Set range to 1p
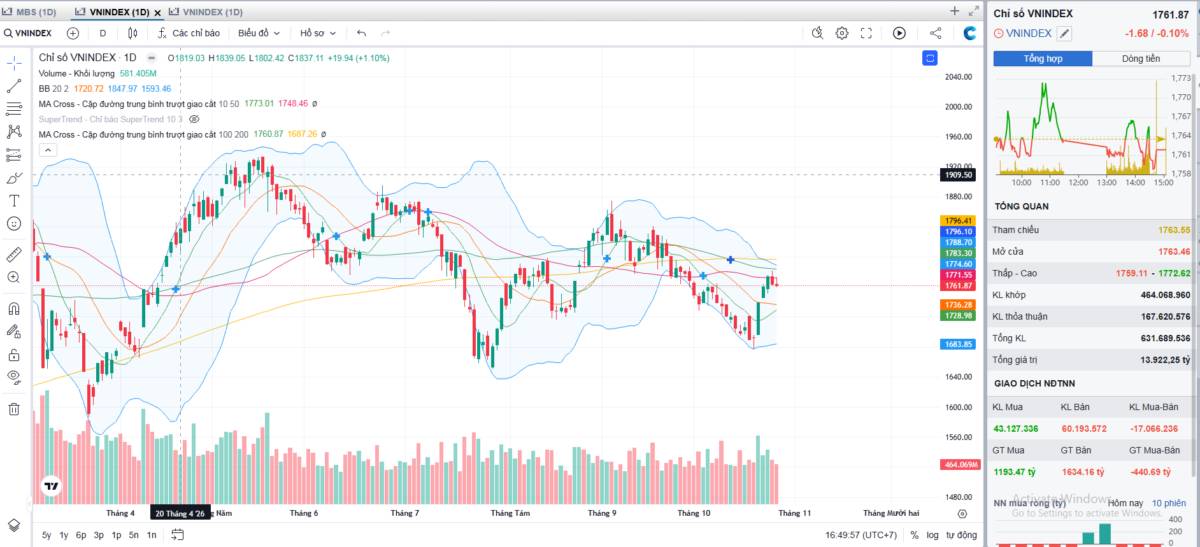Screen dimensions: 1200x547 click(116, 535)
